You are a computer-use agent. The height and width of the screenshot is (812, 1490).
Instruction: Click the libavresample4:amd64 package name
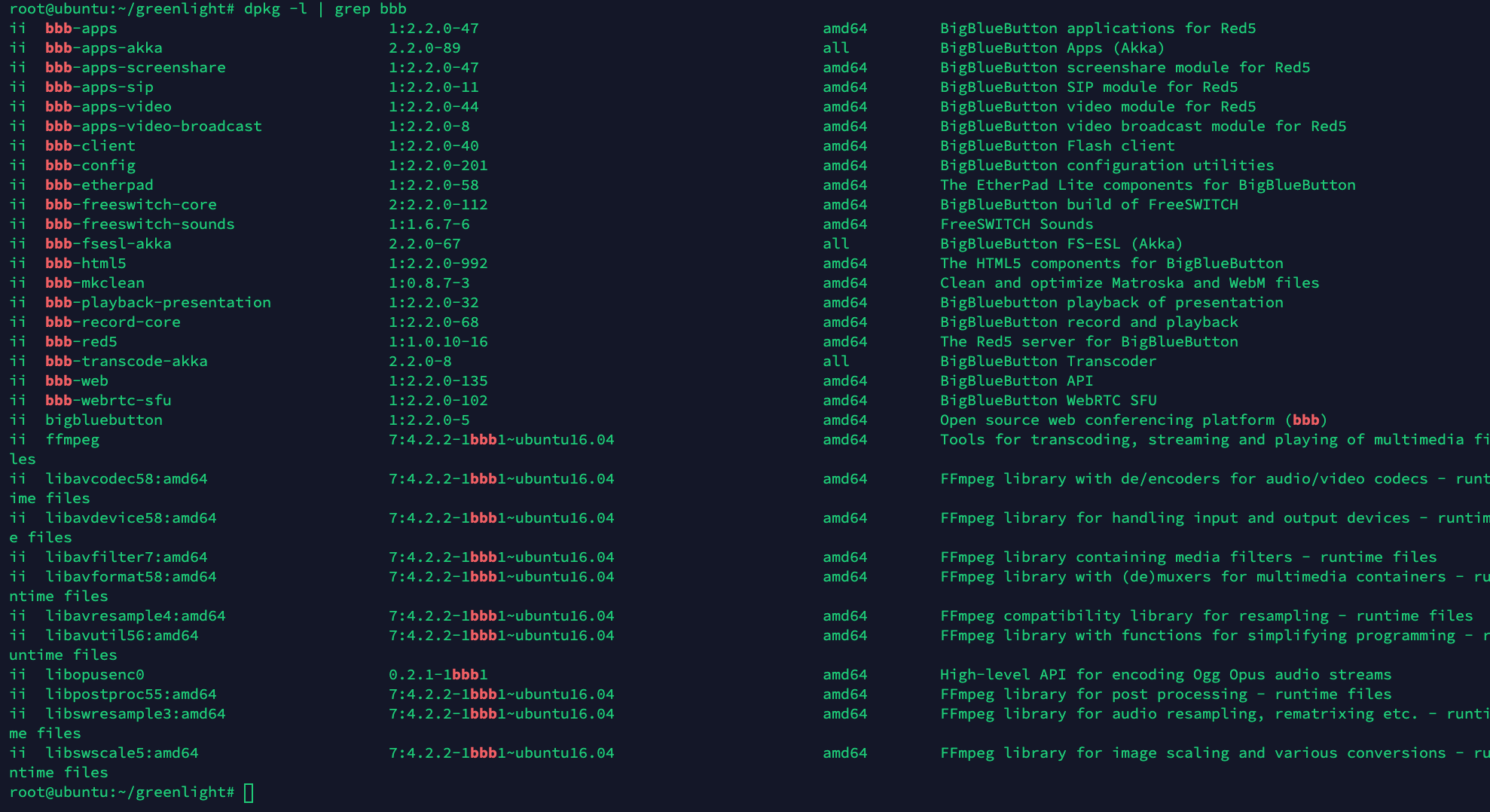(x=136, y=616)
